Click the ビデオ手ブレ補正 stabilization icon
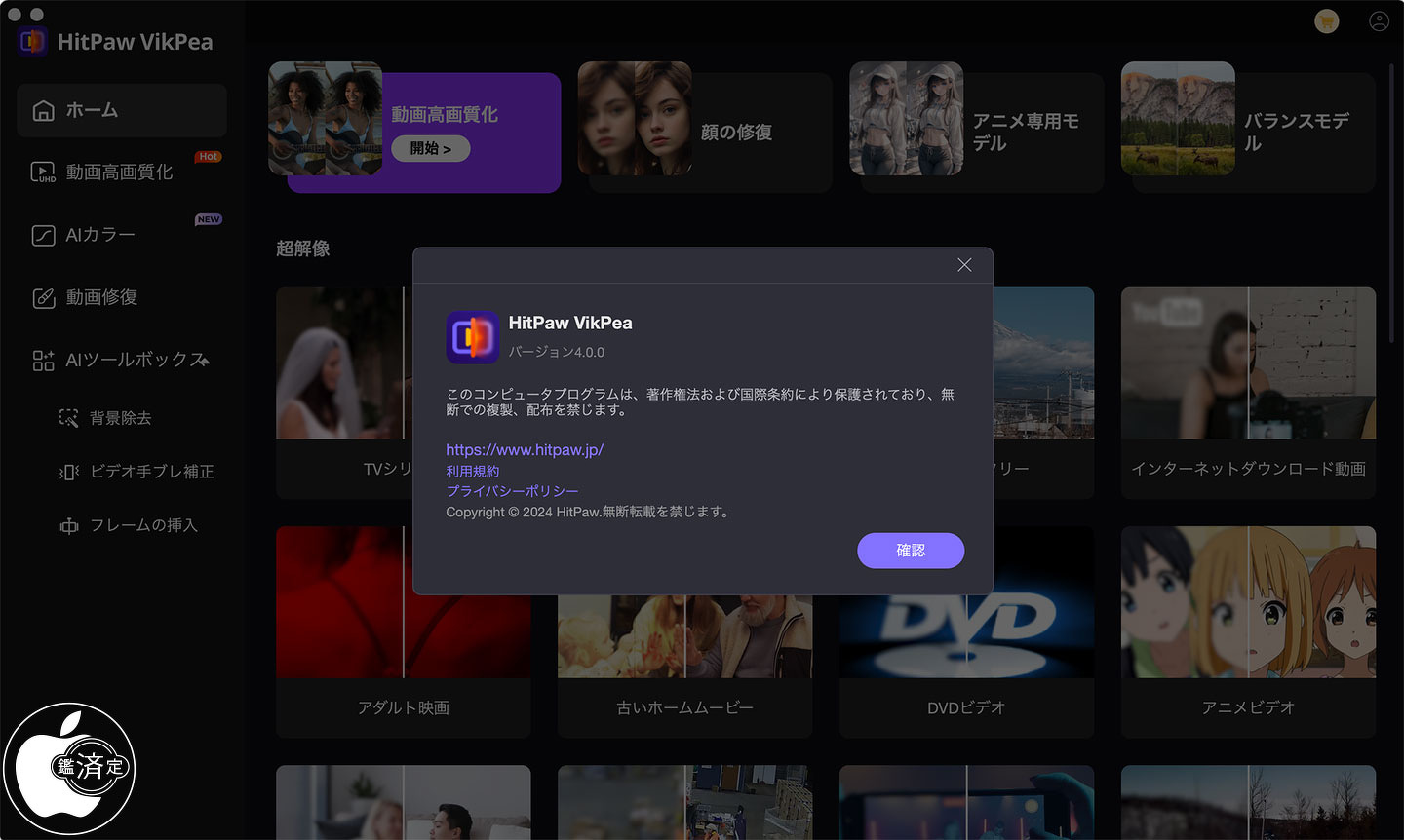1404x840 pixels. (68, 472)
